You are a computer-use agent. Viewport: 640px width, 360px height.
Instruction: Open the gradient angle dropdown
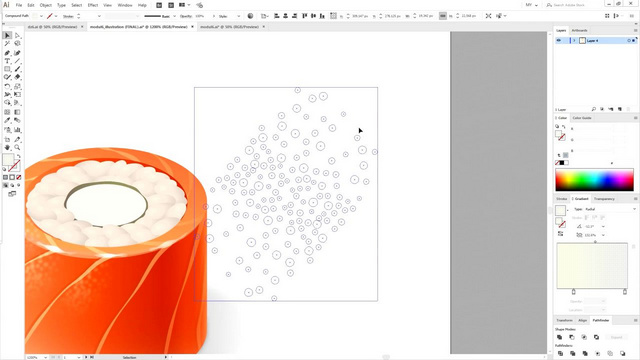(603, 226)
